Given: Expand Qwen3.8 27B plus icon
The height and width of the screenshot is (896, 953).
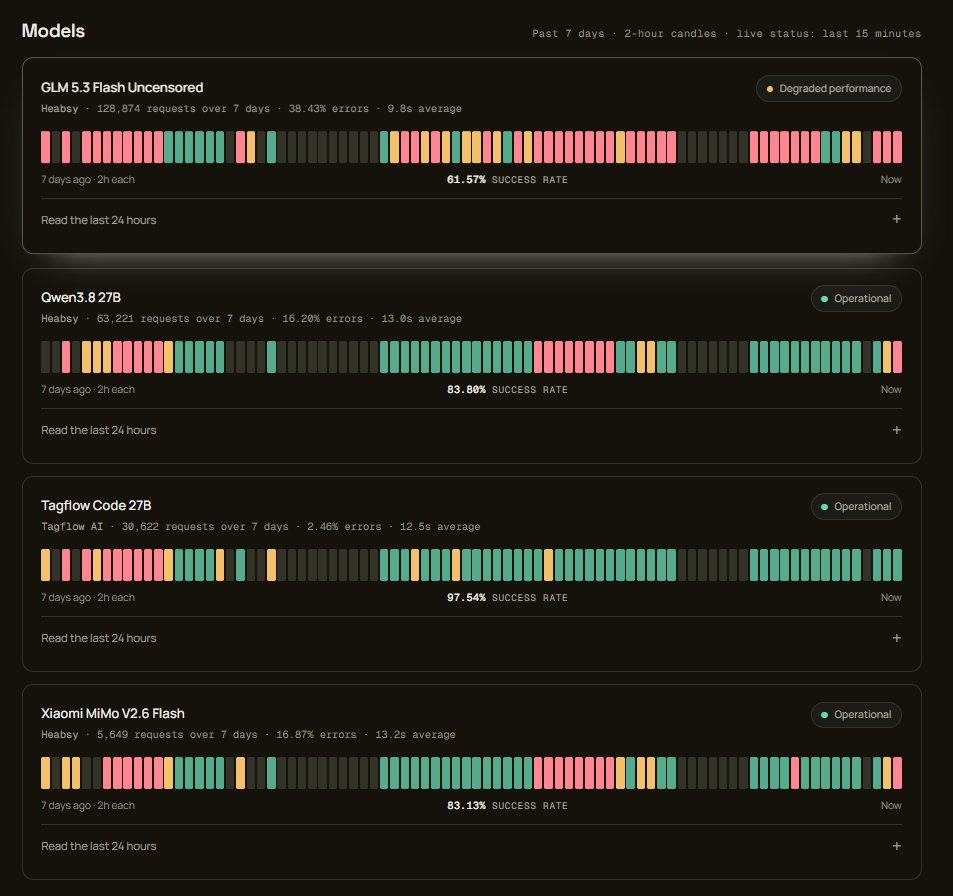Looking at the screenshot, I should click(x=896, y=430).
